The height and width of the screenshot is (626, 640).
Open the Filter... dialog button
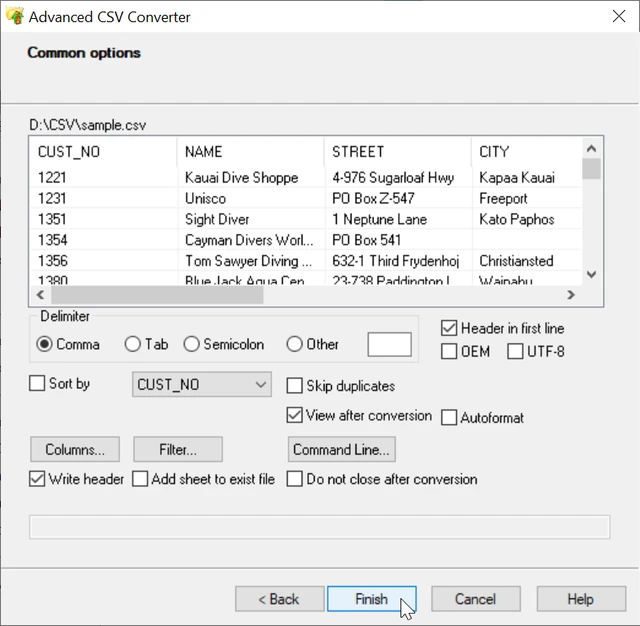(177, 450)
